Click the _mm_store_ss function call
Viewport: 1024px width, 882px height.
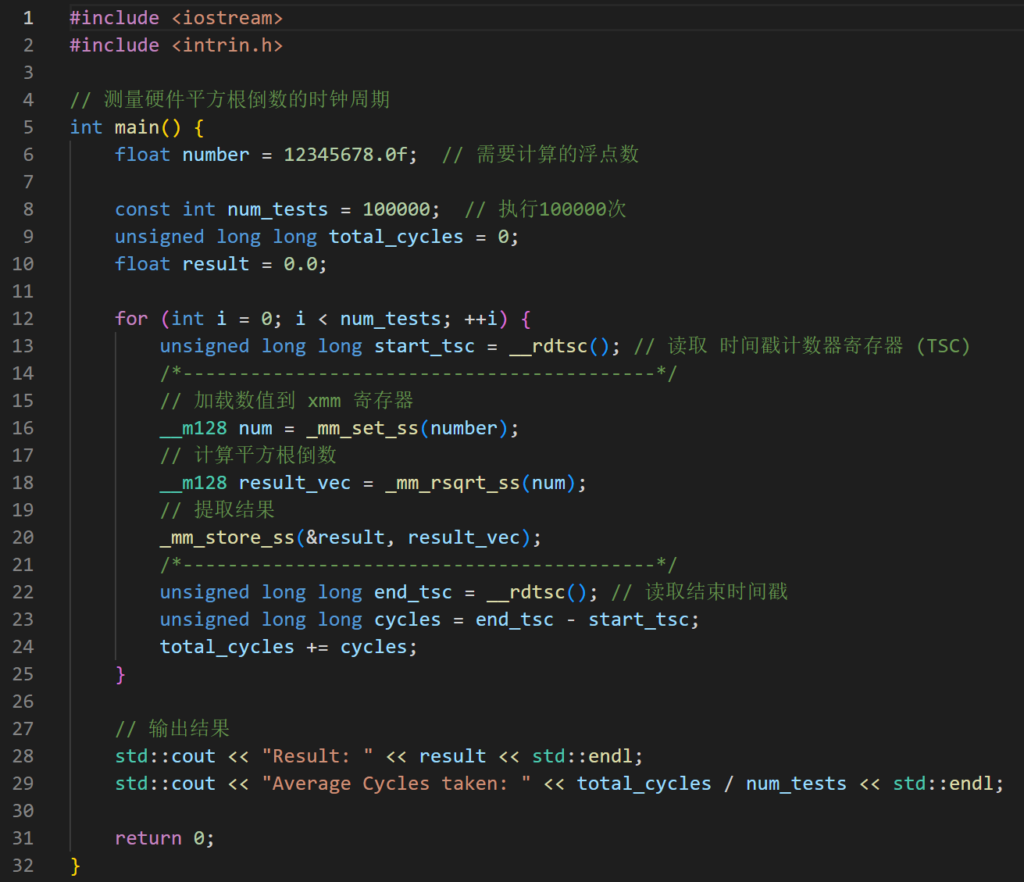tap(226, 537)
